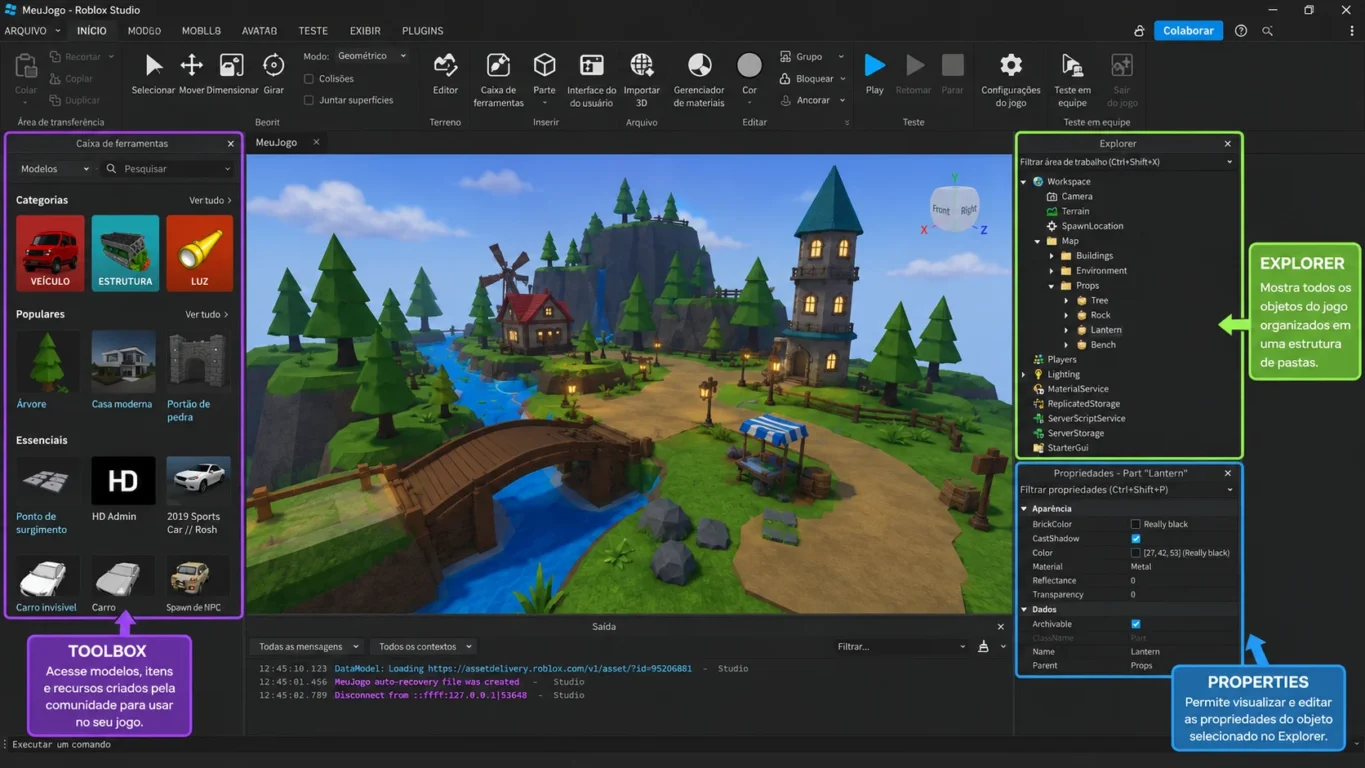Viewport: 1365px width, 768px height.
Task: Click Copiar in clipboard group
Action: tap(72, 79)
